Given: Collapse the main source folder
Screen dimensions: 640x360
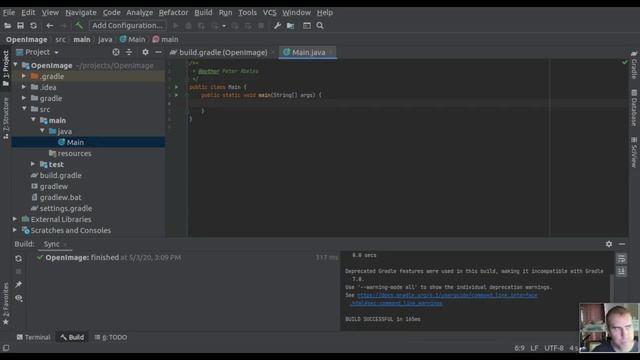Looking at the screenshot, I should coord(33,120).
